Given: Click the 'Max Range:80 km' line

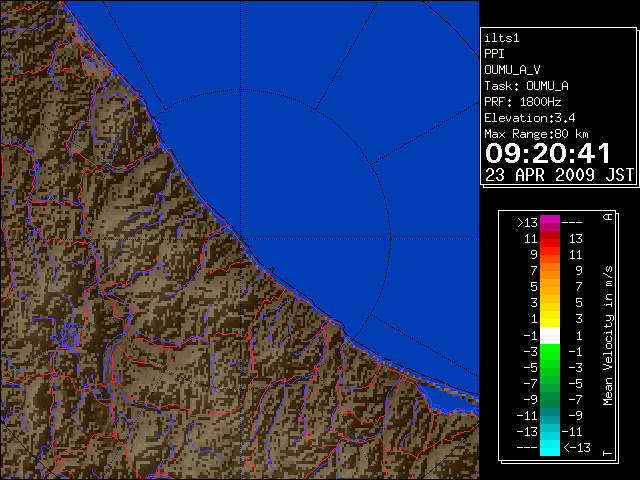Looking at the screenshot, I should point(536,134).
